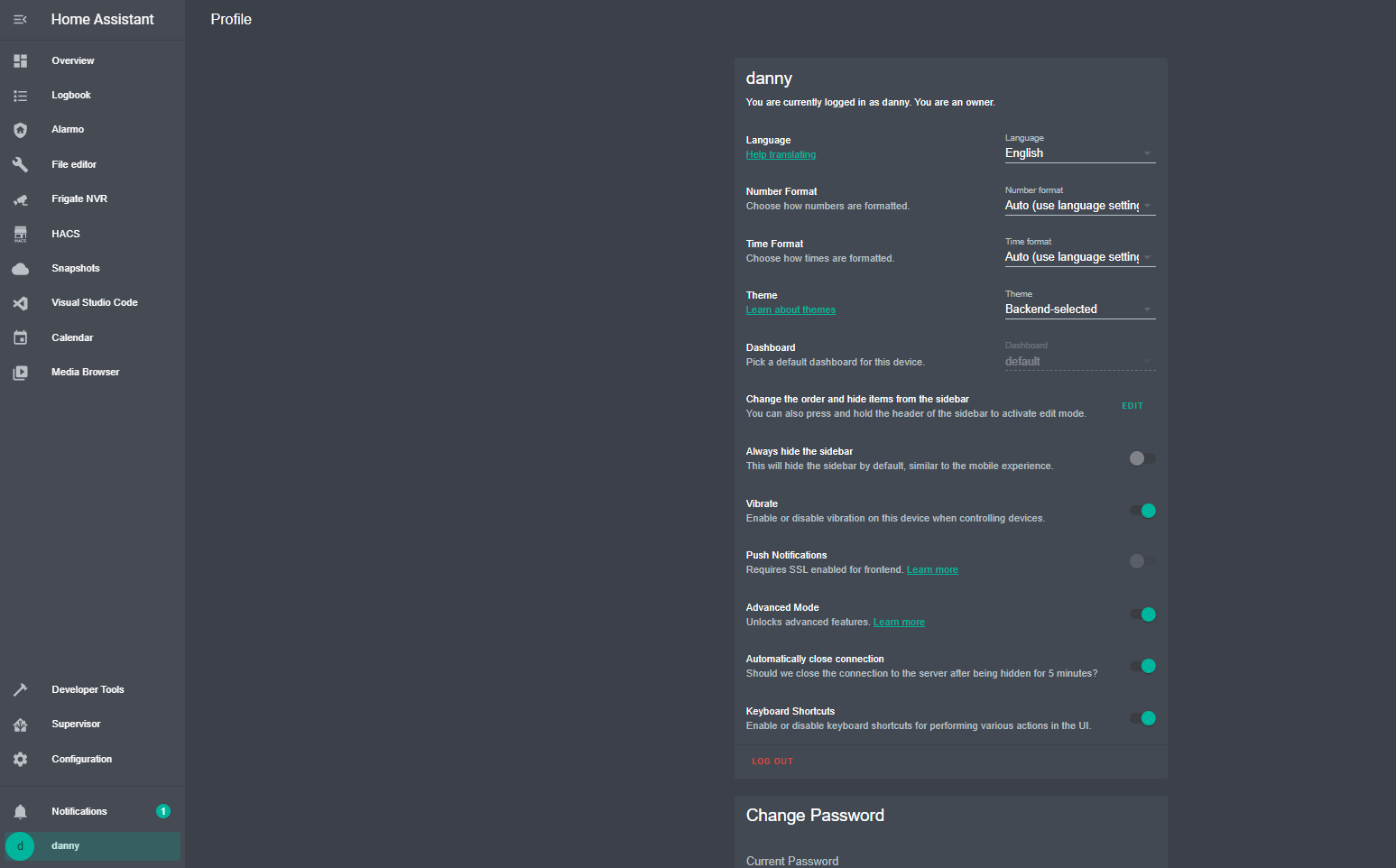Click the danny user avatar

(20, 846)
